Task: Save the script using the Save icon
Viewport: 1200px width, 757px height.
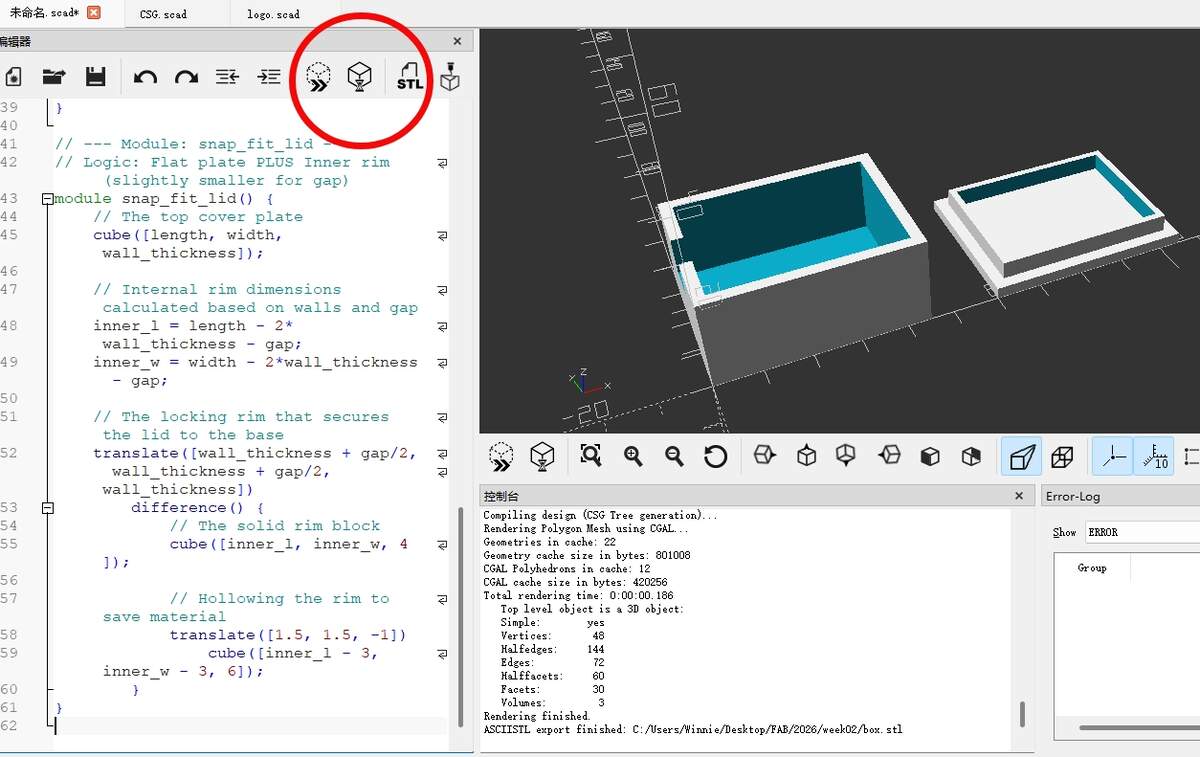Action: click(95, 77)
